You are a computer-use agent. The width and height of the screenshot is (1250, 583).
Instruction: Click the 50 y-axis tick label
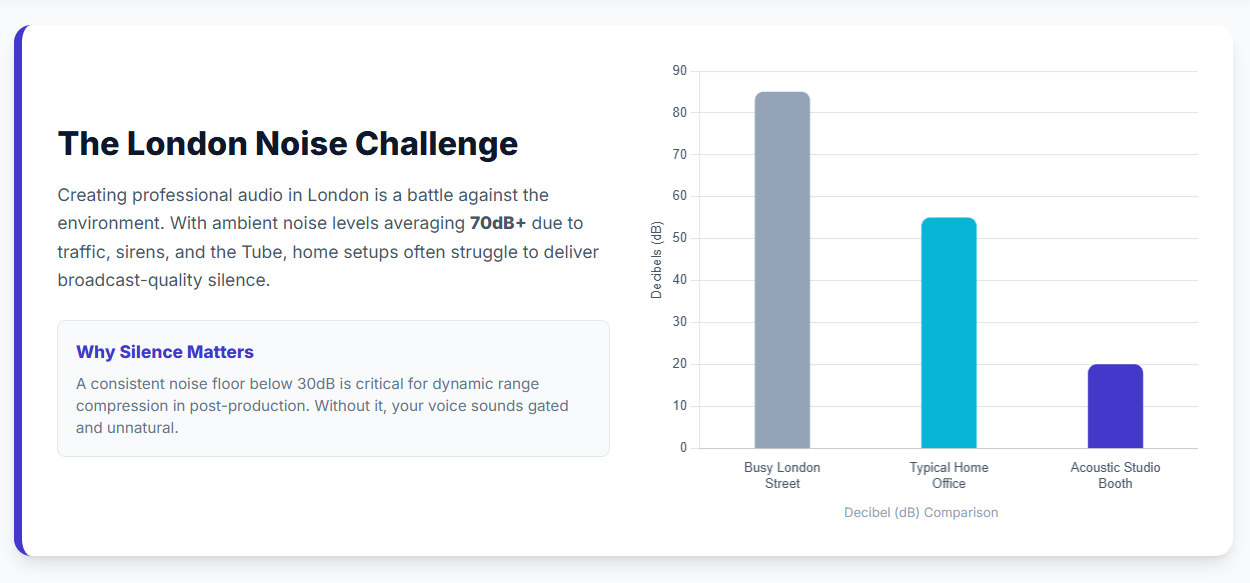(680, 238)
